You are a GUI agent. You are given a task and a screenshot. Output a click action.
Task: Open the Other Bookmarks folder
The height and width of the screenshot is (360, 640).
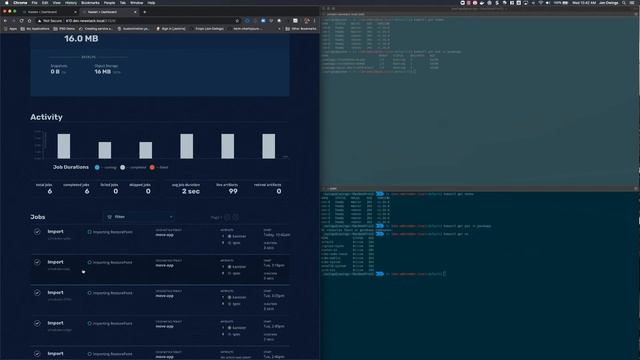[301, 29]
